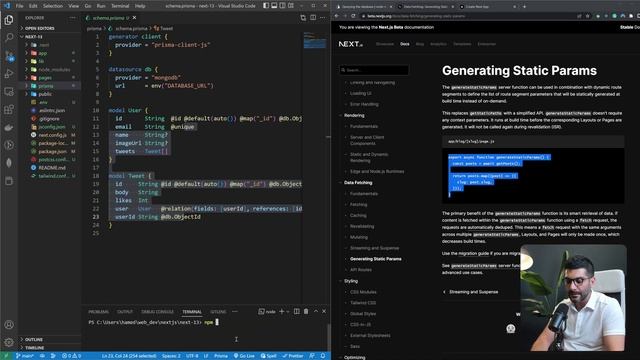Open the View menu
The height and width of the screenshot is (360, 640).
[x=74, y=6]
